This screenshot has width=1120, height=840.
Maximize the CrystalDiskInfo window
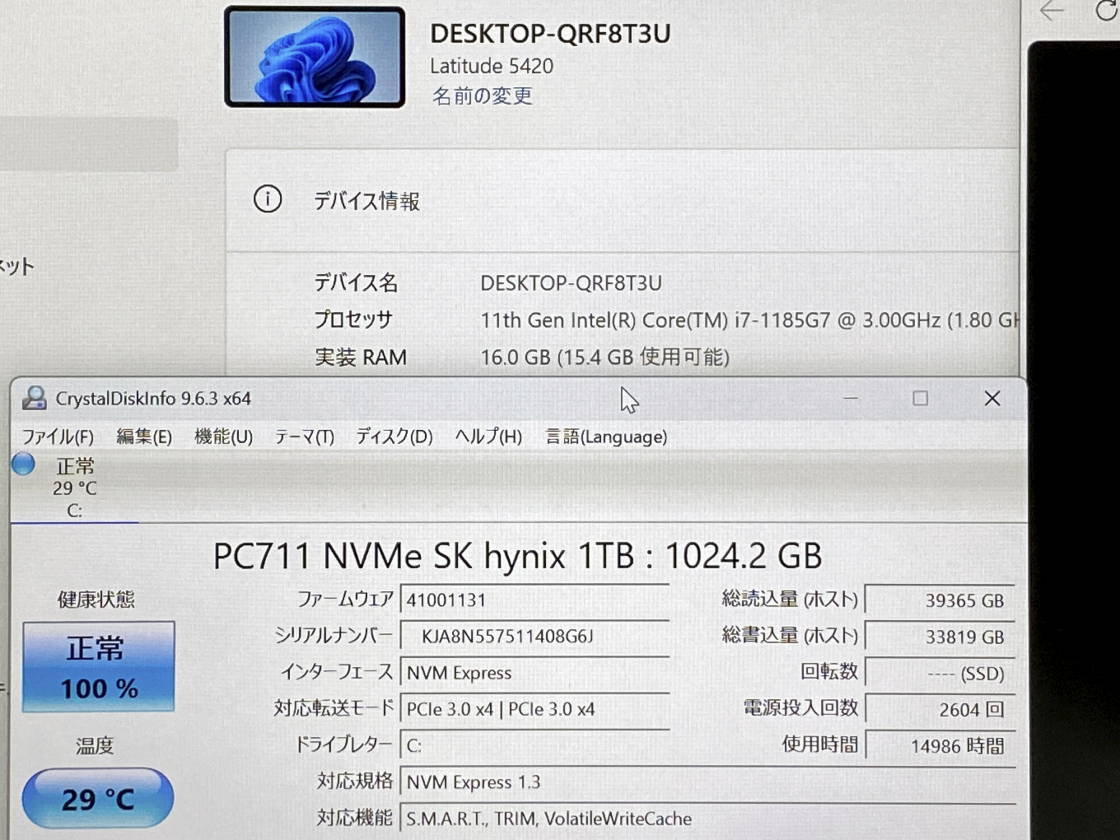click(920, 398)
